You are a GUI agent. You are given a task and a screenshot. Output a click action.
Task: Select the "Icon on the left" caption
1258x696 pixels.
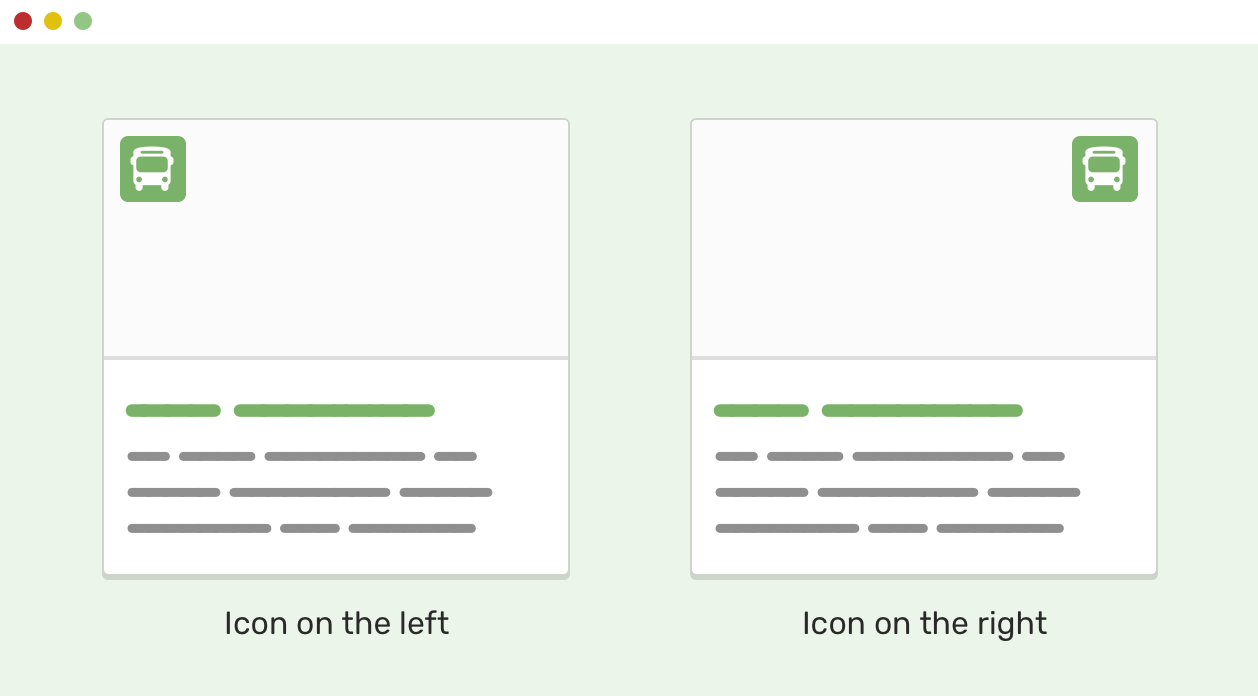click(x=336, y=623)
